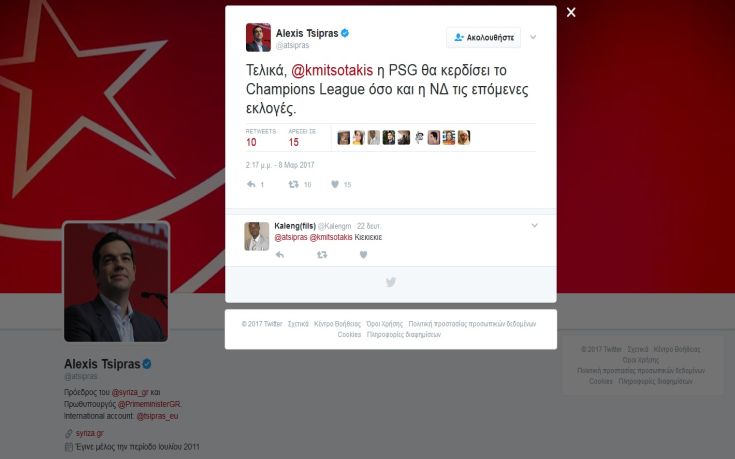735x459 pixels.
Task: Retweet the Kaleng(fils) reply
Action: point(322,255)
